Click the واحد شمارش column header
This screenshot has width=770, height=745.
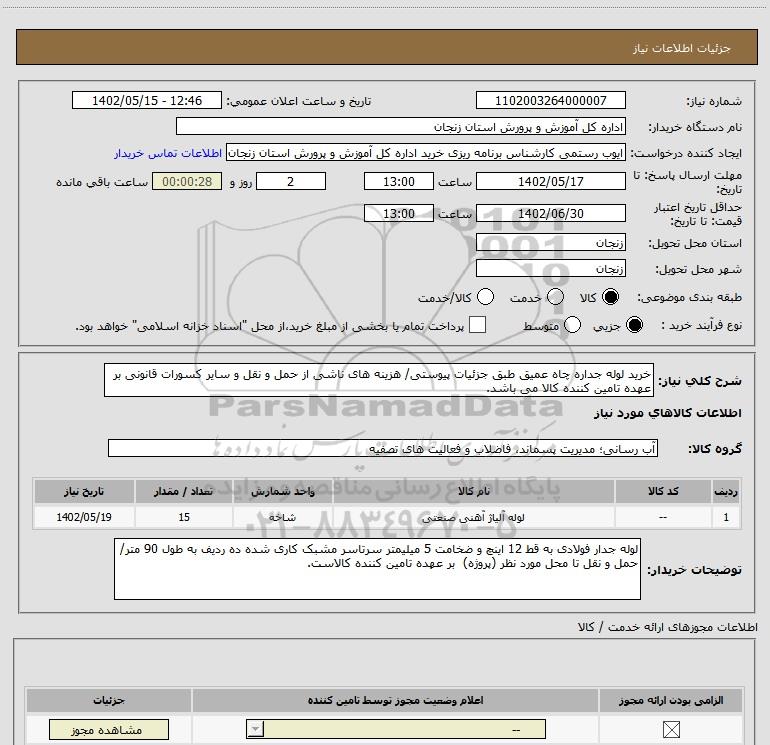pos(282,492)
